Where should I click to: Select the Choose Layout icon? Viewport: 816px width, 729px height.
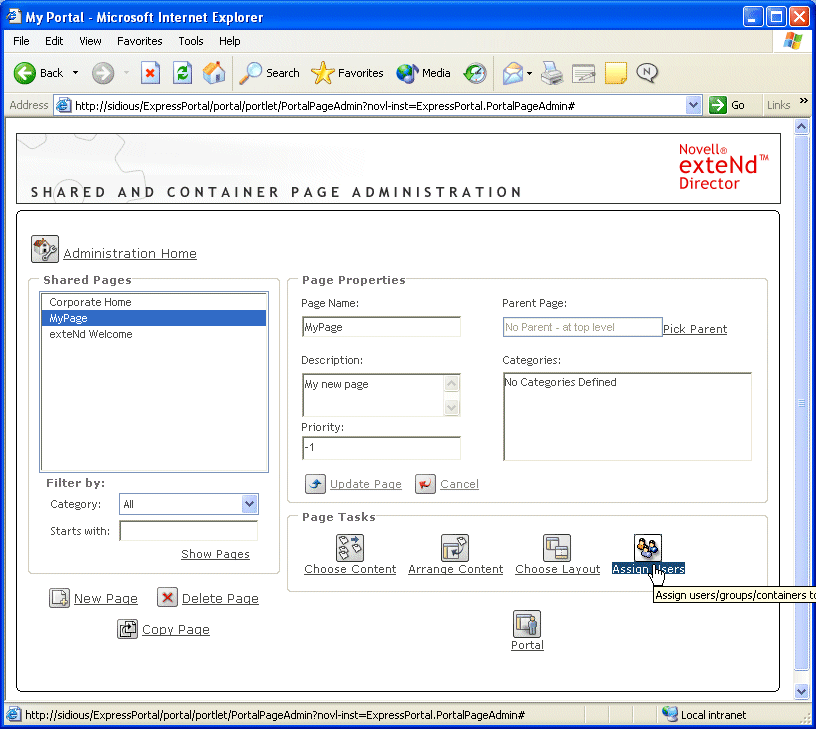pyautogui.click(x=557, y=548)
